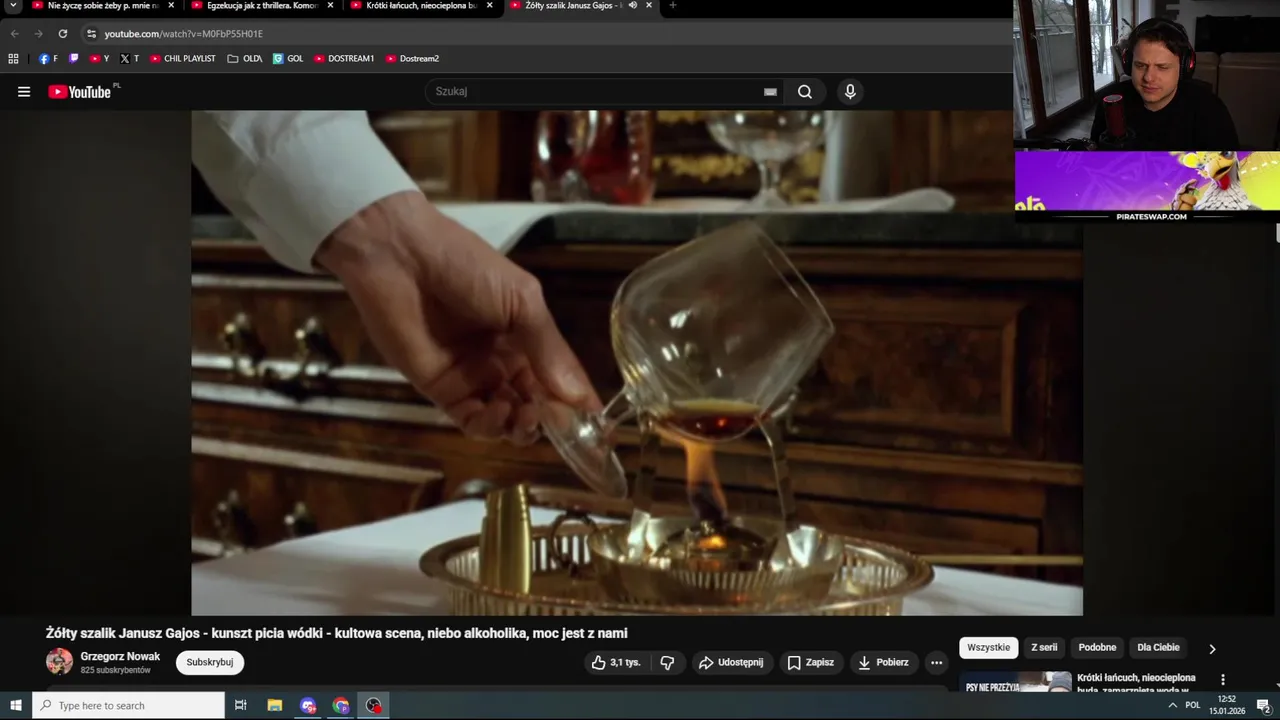Click the video player showing the glass
This screenshot has height=720, width=1280.
click(636, 362)
